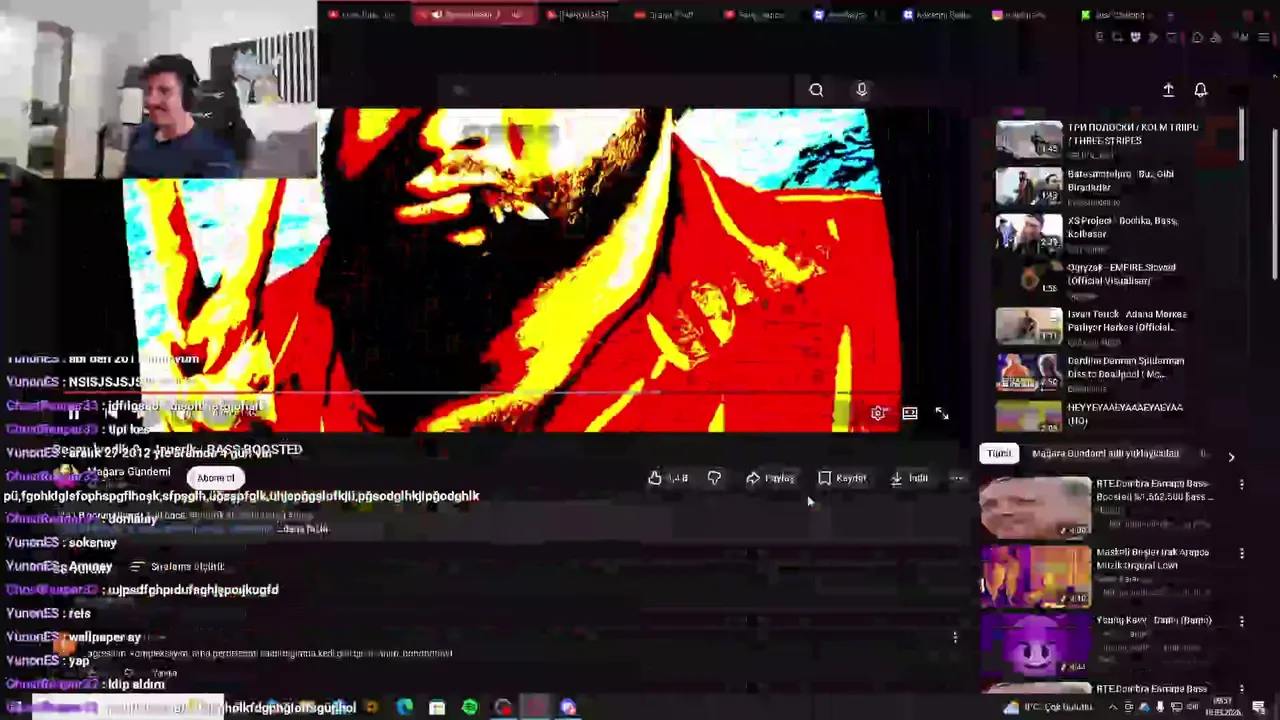The height and width of the screenshot is (720, 1280).
Task: Open THREE STRIPES recommended video
Action: [1097, 140]
